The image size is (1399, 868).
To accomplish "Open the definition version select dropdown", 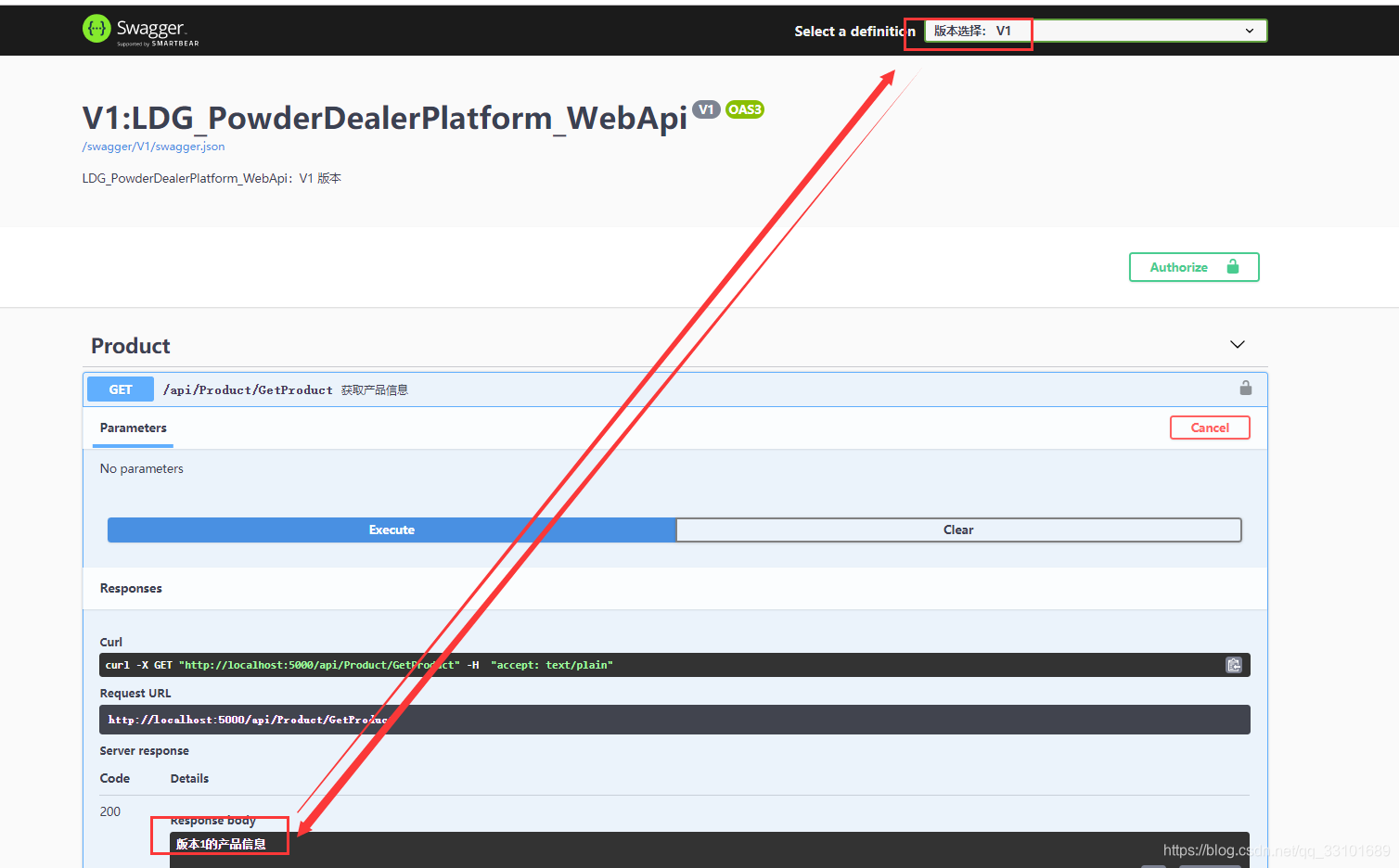I will coord(1096,31).
